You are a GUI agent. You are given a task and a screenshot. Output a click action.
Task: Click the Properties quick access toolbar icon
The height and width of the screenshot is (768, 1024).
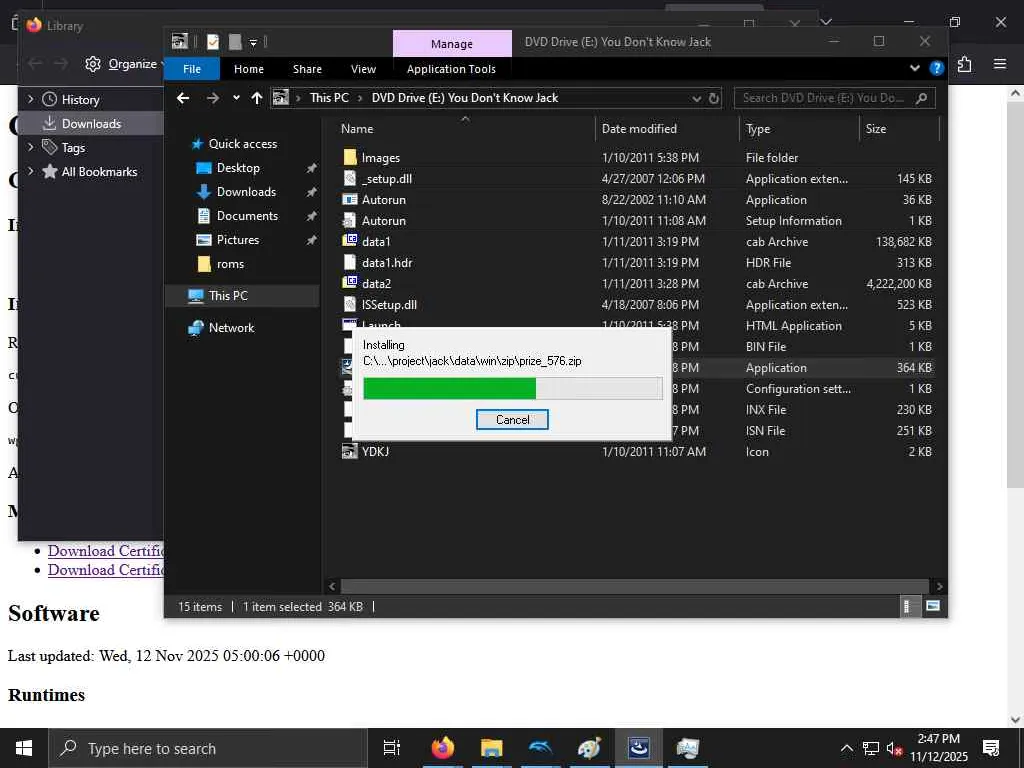click(213, 42)
